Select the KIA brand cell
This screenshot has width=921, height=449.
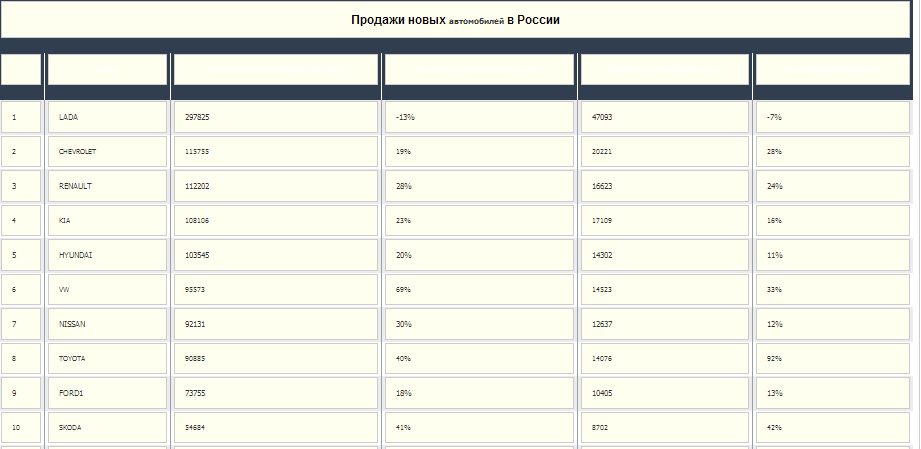pyautogui.click(x=107, y=220)
